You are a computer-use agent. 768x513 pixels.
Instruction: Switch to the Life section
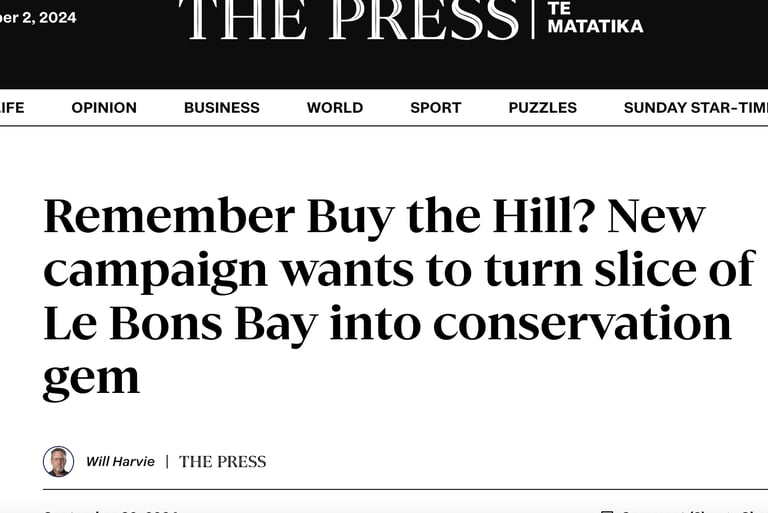point(12,108)
